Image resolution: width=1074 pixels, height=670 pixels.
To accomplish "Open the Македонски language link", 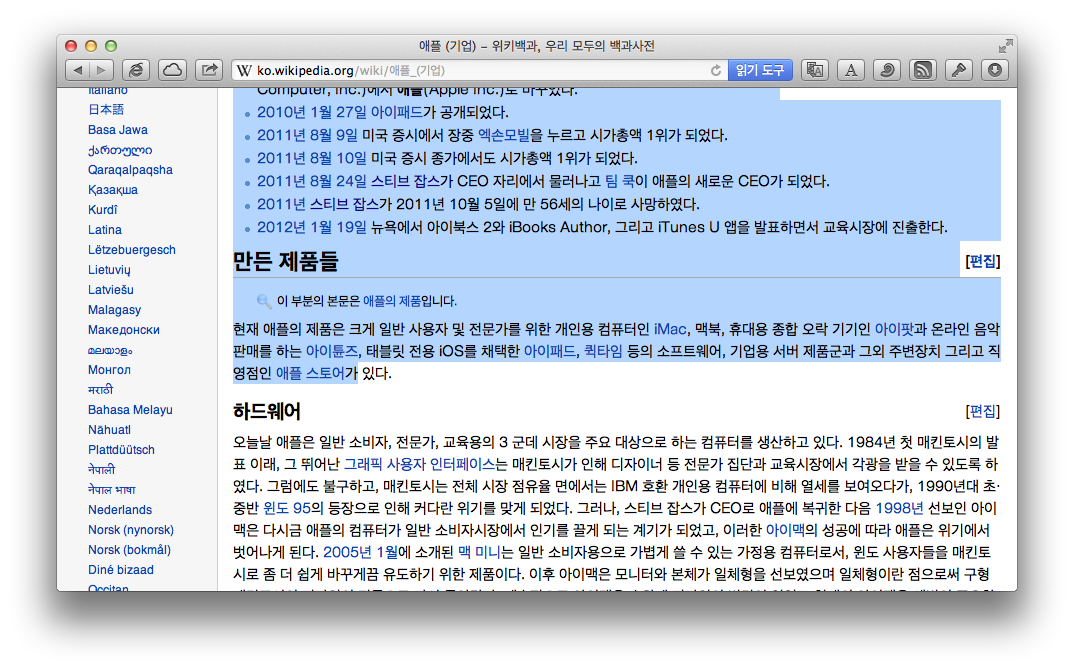I will [123, 330].
